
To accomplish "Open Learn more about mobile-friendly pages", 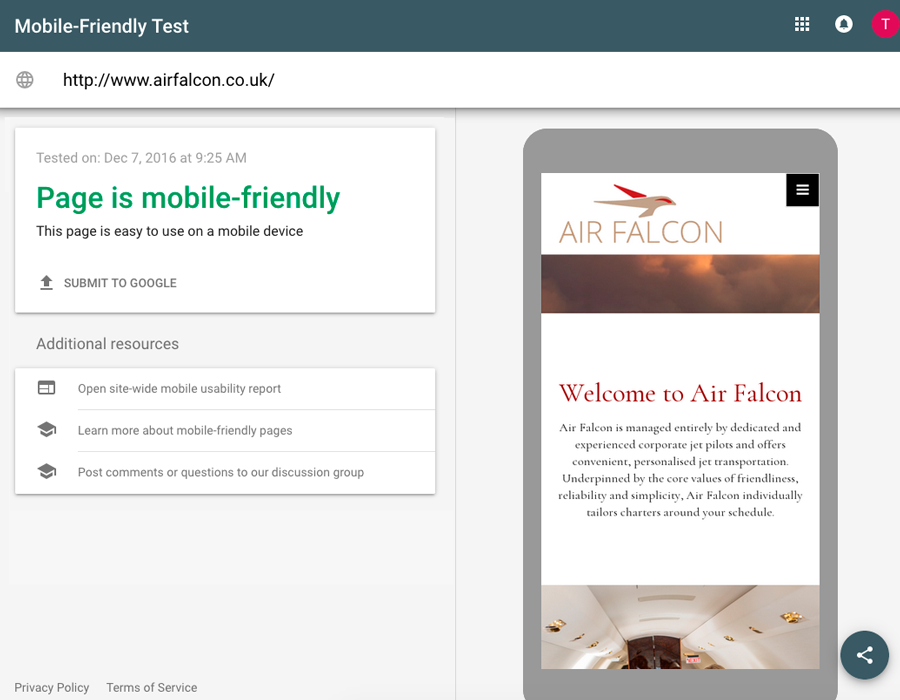I will (185, 430).
